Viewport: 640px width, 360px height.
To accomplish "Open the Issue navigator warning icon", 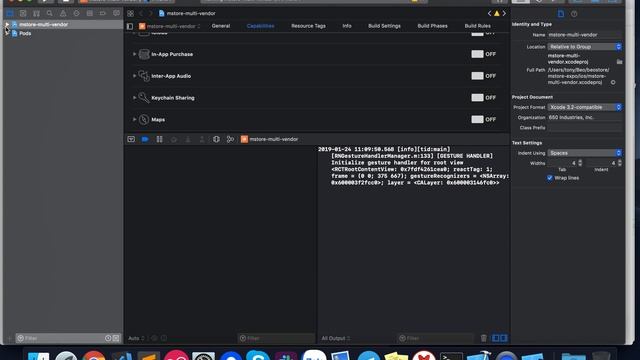I will click(x=63, y=13).
